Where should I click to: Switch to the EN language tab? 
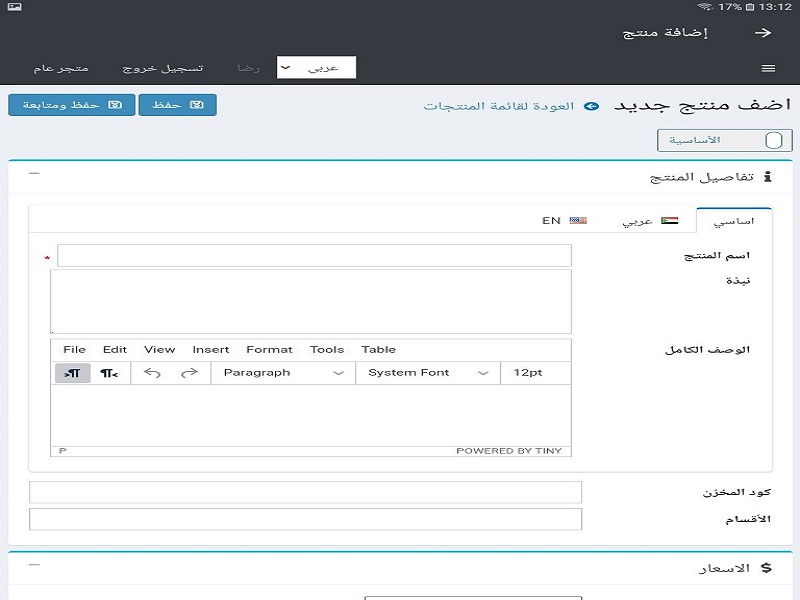(564, 220)
